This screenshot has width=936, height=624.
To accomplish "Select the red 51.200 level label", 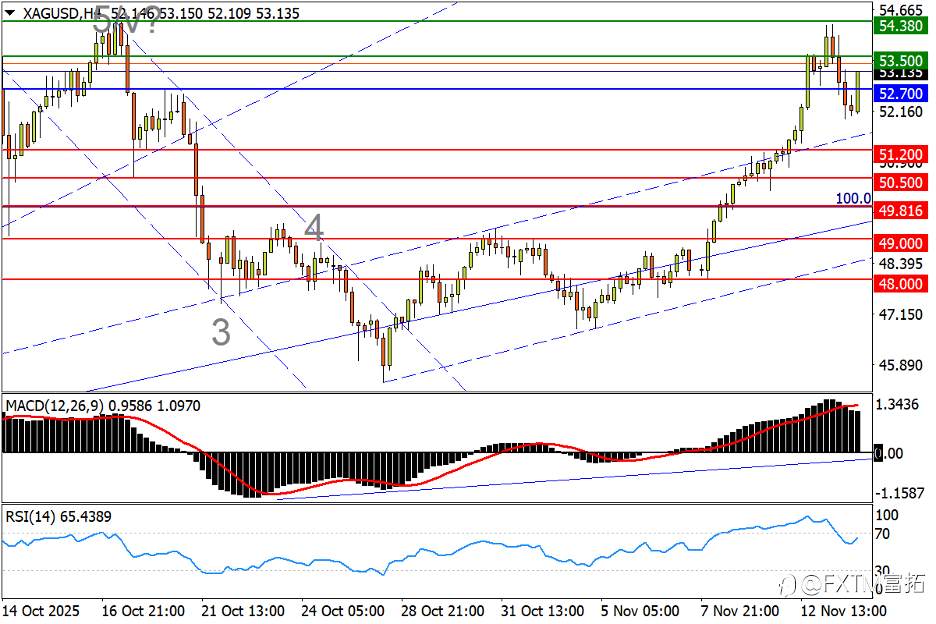I will tap(901, 154).
